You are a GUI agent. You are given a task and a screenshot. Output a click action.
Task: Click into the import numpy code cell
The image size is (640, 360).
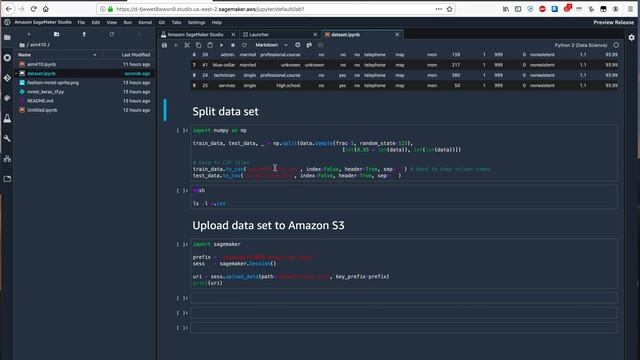pyautogui.click(x=403, y=153)
